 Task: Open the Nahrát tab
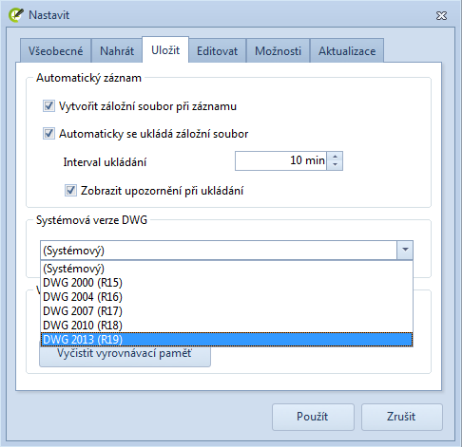point(117,51)
